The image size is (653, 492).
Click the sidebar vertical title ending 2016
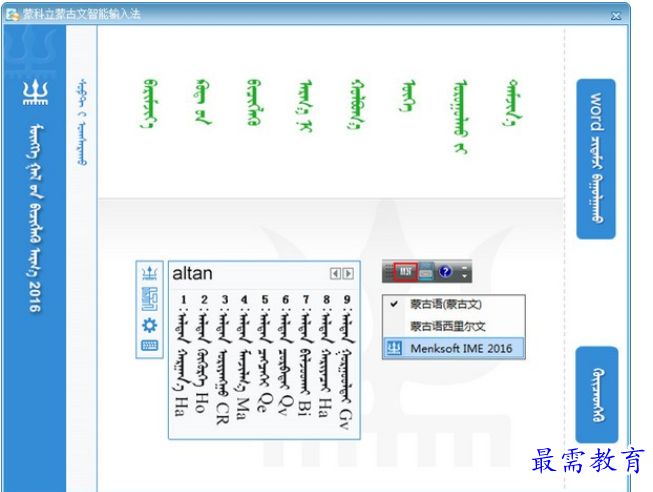pyautogui.click(x=35, y=219)
